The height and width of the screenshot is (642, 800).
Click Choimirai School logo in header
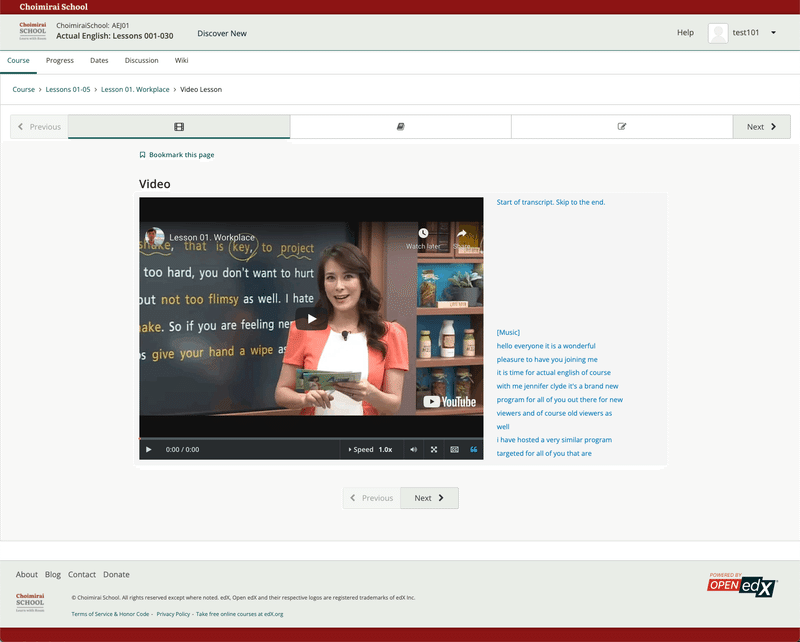[33, 31]
